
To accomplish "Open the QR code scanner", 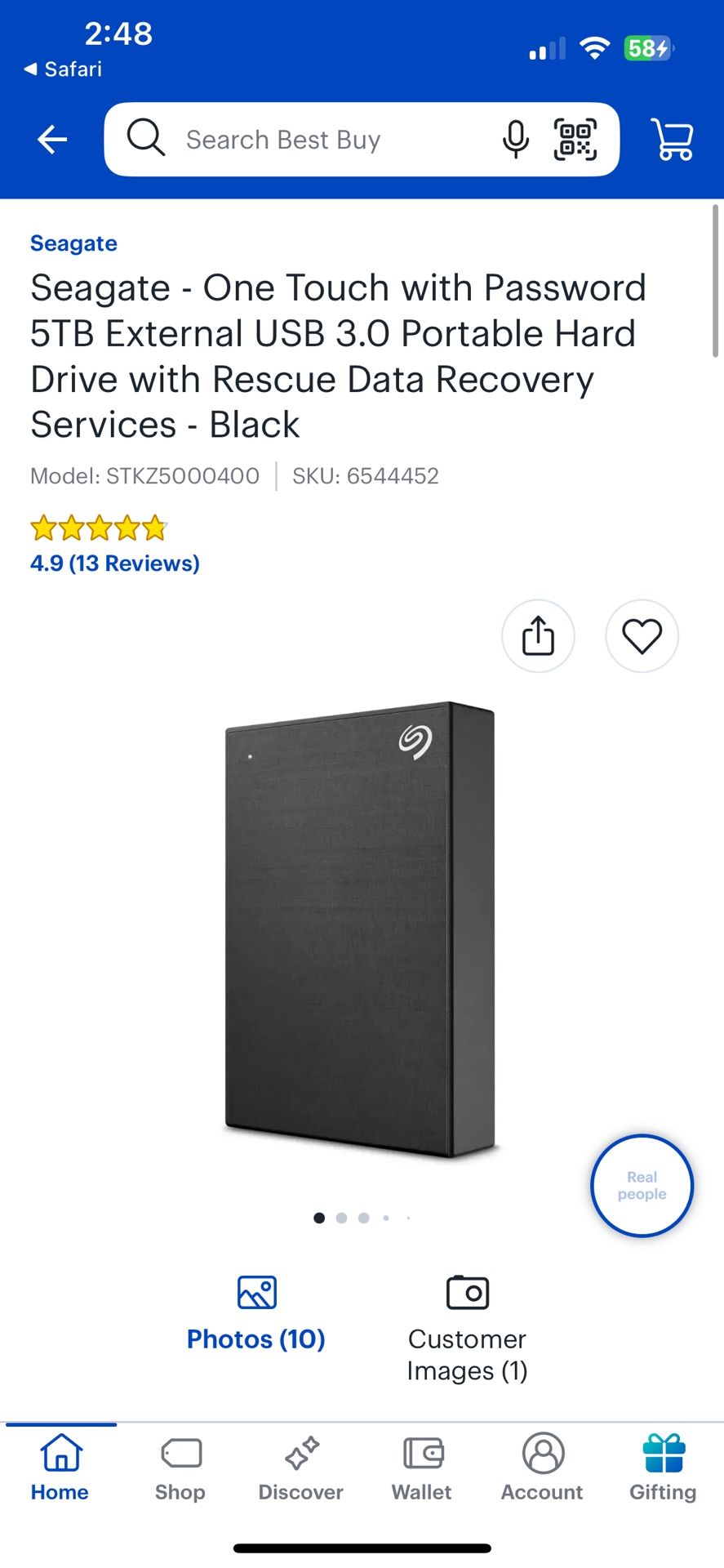I will [x=575, y=140].
